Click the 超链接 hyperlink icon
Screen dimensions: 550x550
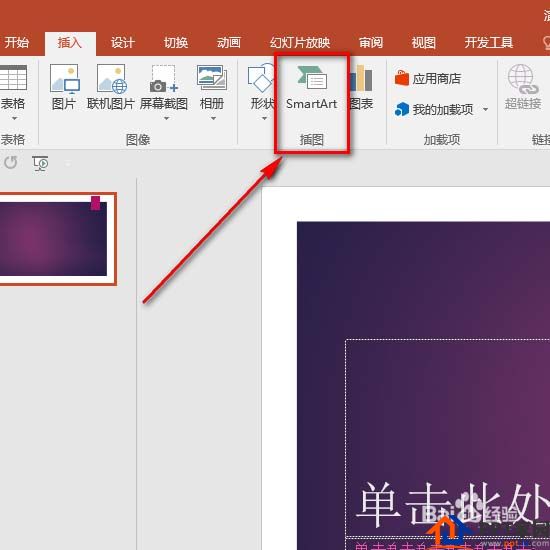522,79
